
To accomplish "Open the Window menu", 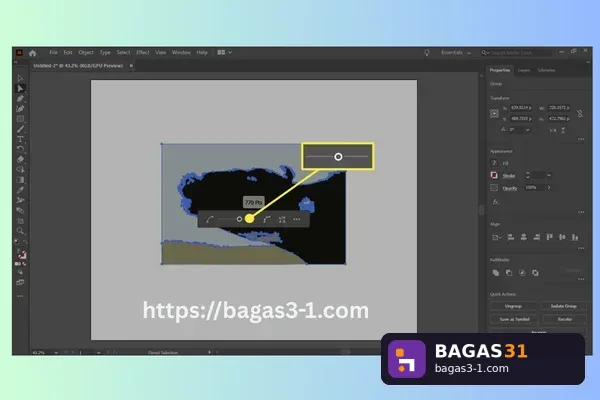I will (181, 52).
